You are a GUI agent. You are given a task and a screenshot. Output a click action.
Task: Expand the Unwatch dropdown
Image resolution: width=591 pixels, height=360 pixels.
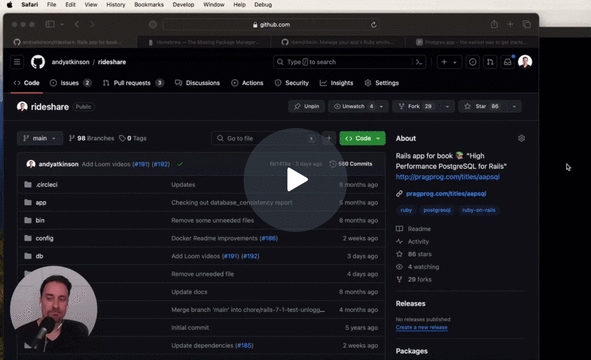click(381, 107)
